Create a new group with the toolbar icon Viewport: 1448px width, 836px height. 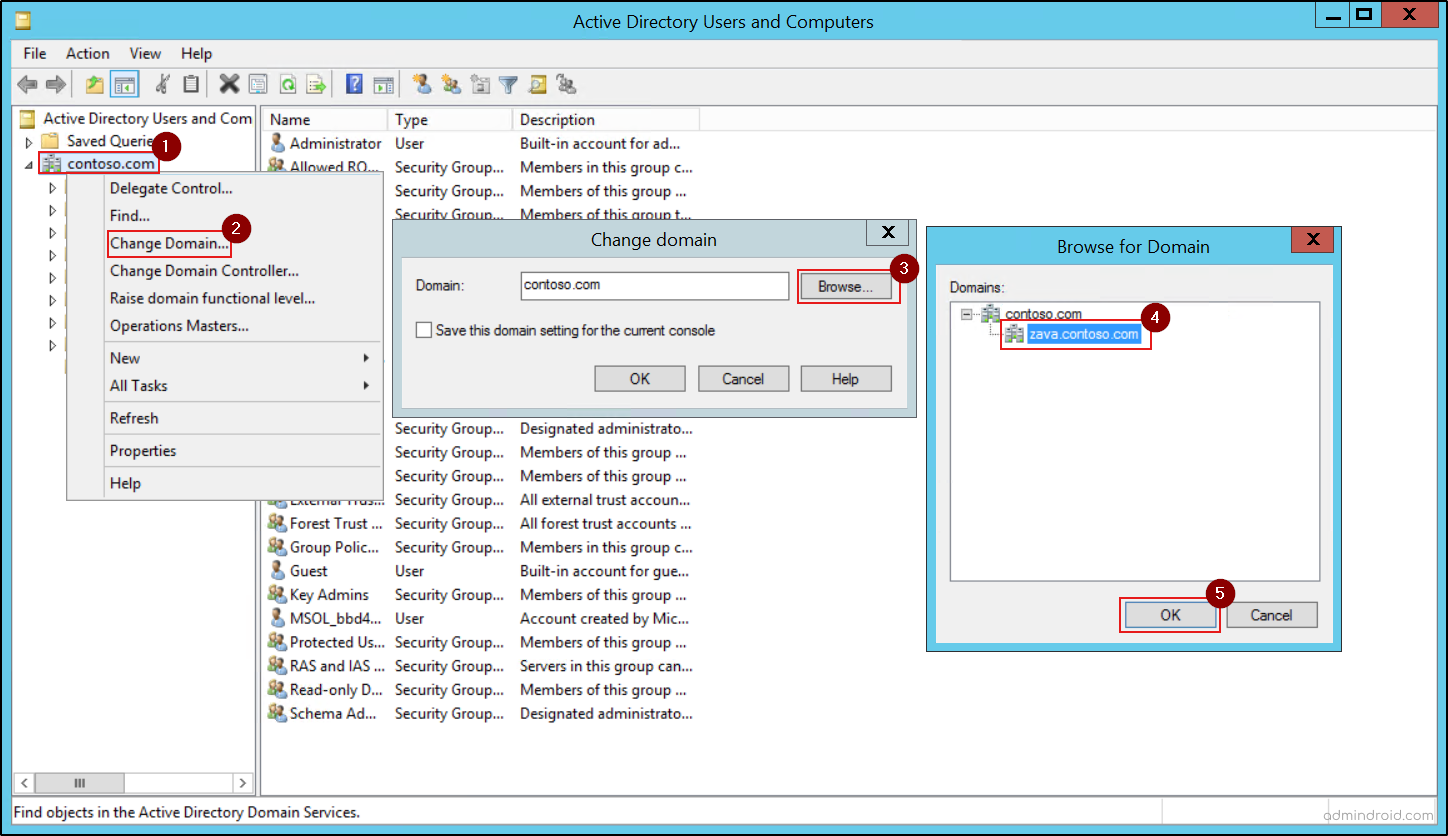click(452, 84)
